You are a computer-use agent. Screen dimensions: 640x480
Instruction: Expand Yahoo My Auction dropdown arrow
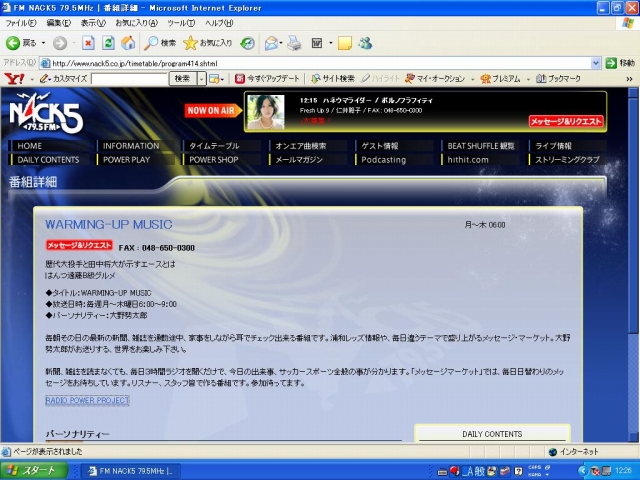pyautogui.click(x=472, y=79)
